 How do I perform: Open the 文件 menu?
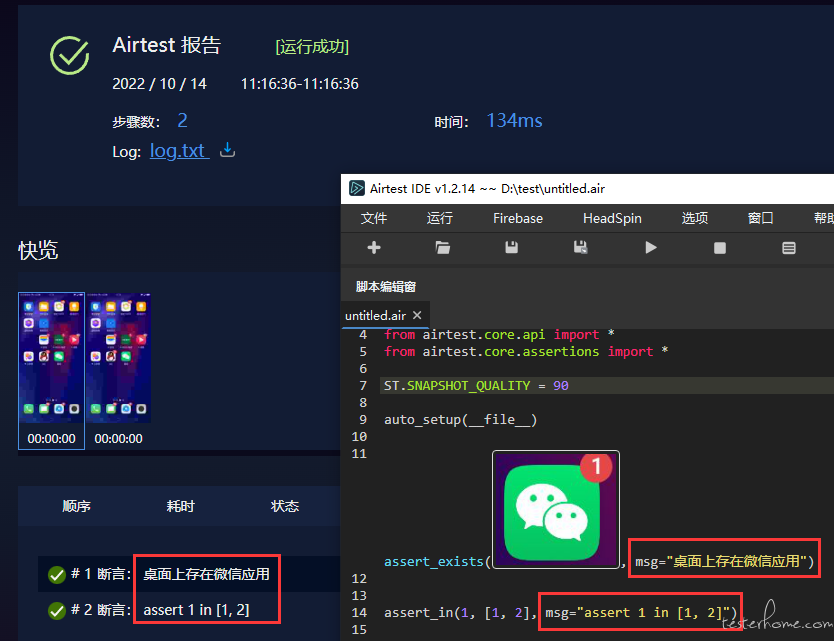pos(373,218)
